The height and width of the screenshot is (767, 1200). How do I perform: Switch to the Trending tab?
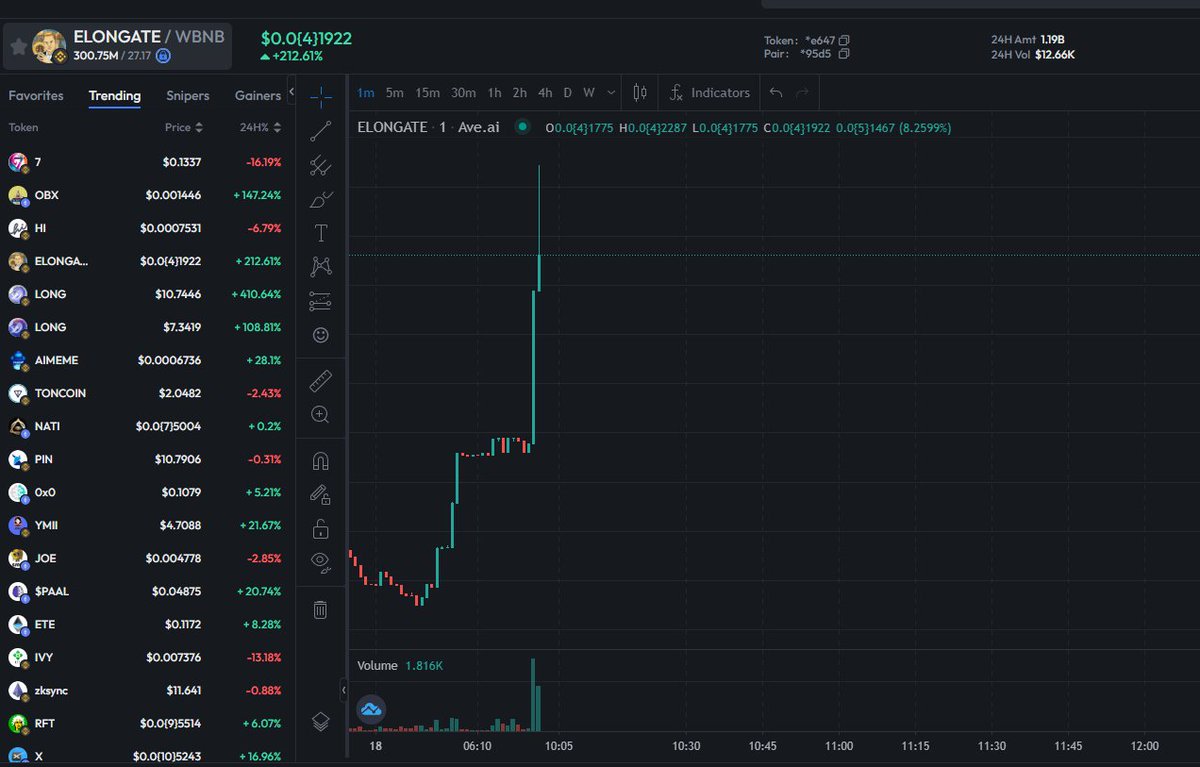pyautogui.click(x=115, y=96)
